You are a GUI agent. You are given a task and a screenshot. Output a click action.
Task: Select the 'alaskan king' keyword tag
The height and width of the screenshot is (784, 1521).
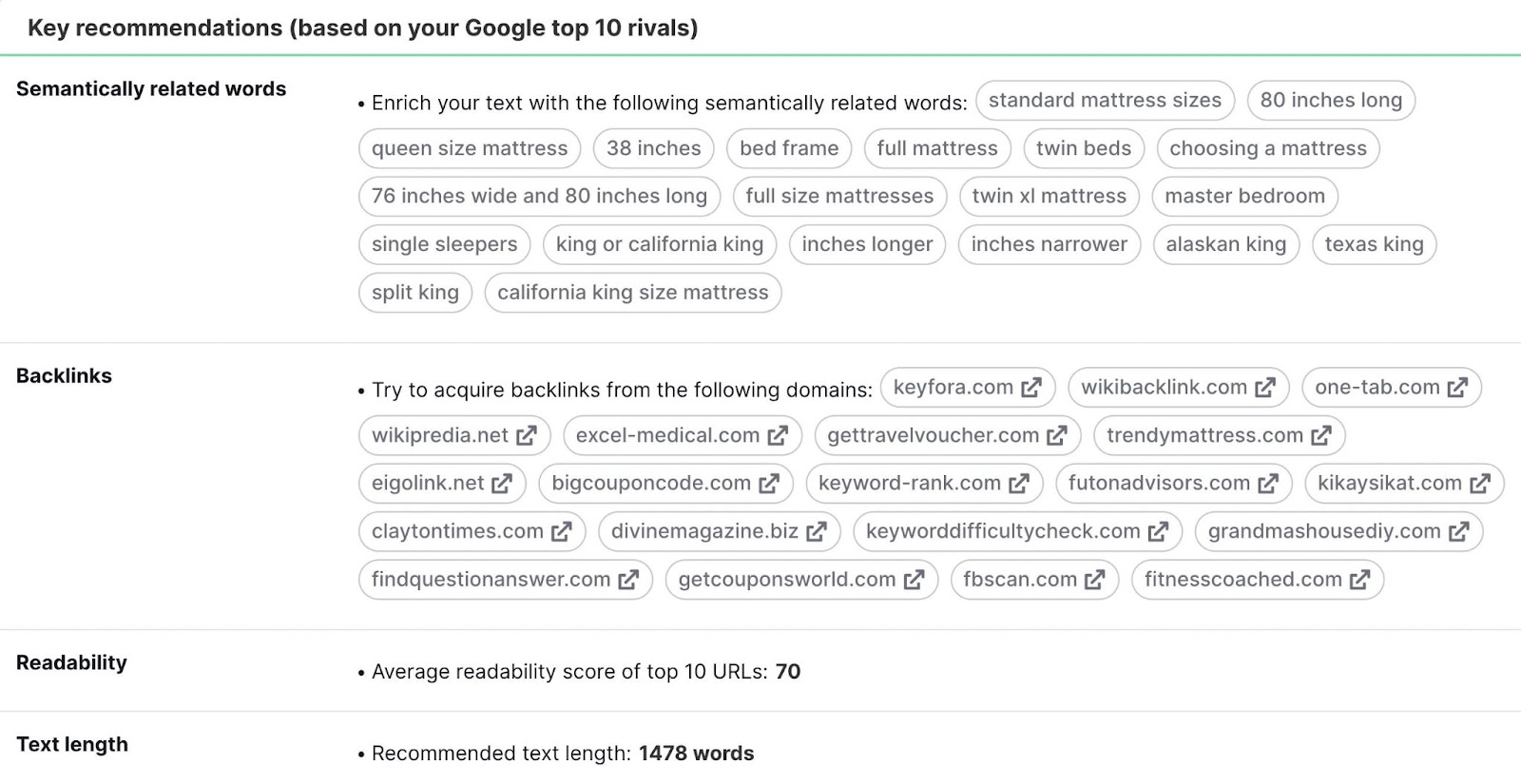click(1226, 244)
